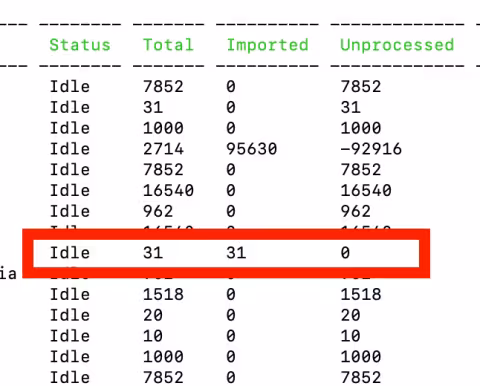Click Imported 0 in the 1518 row
480x386 pixels.
click(x=231, y=294)
